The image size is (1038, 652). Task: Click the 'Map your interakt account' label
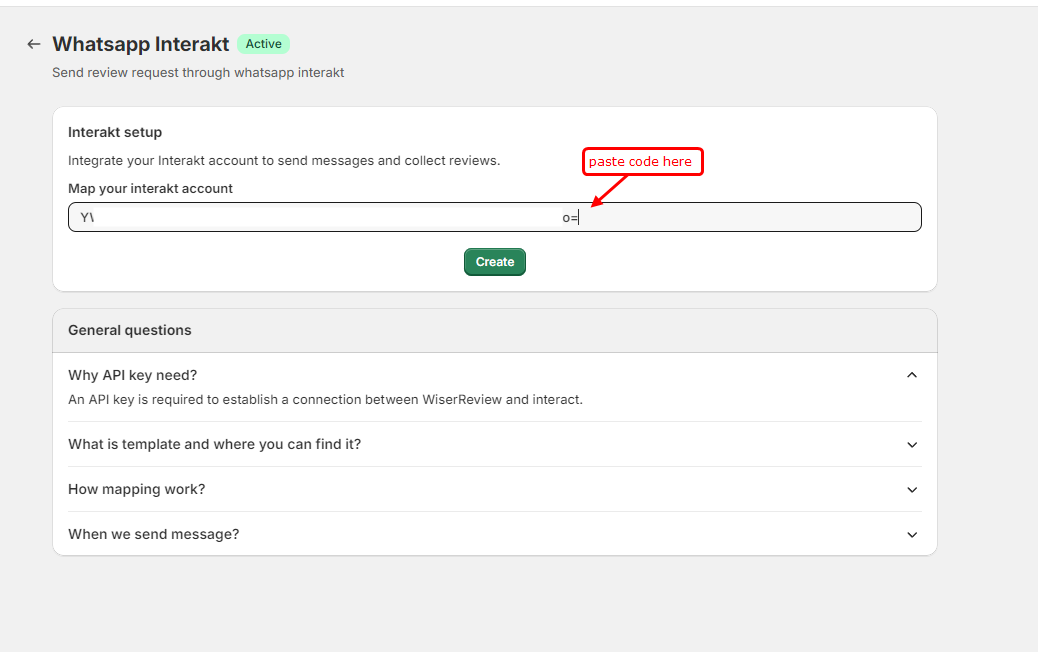pyautogui.click(x=150, y=188)
